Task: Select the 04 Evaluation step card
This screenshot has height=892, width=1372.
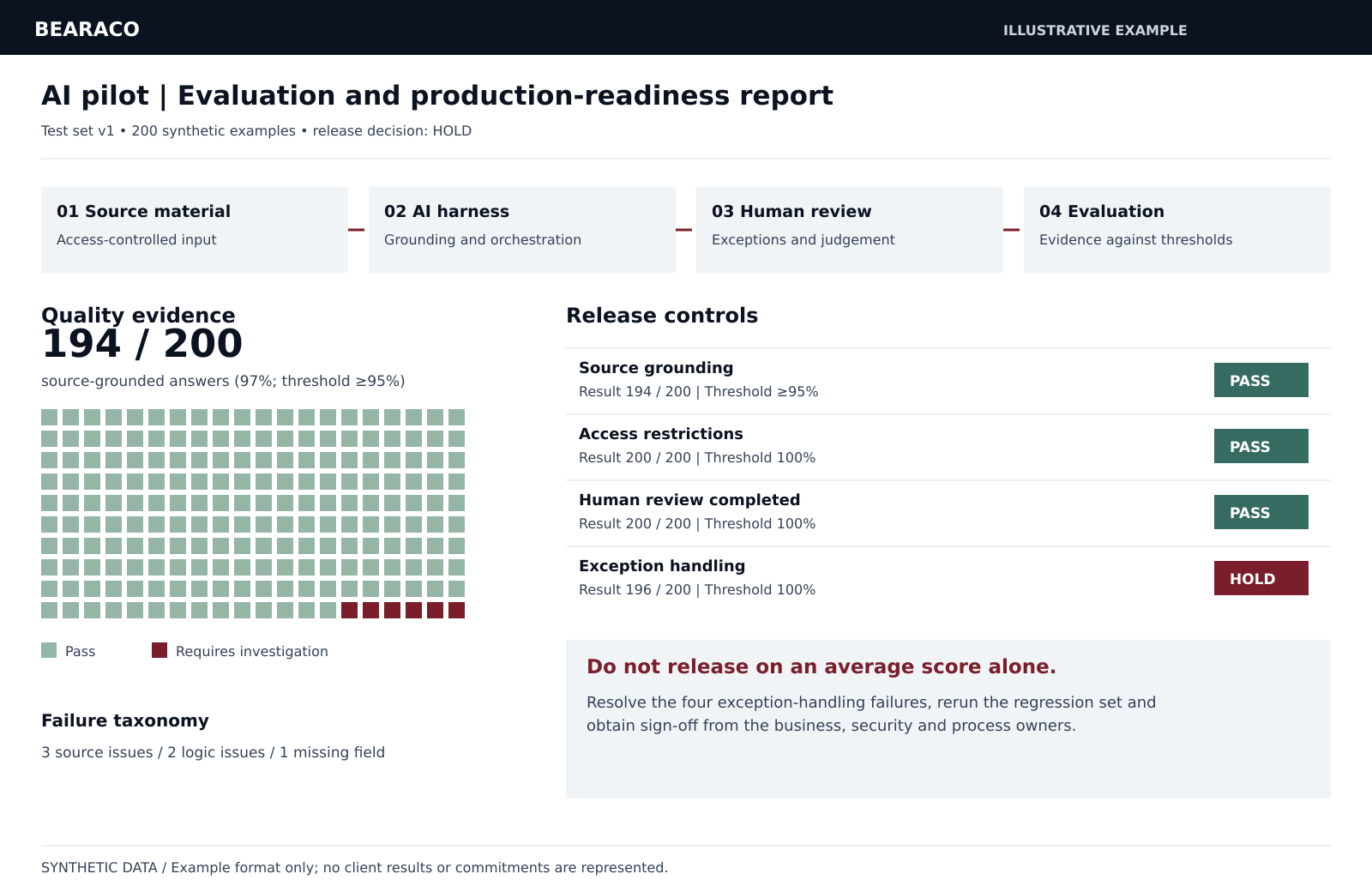Action: click(x=1177, y=230)
